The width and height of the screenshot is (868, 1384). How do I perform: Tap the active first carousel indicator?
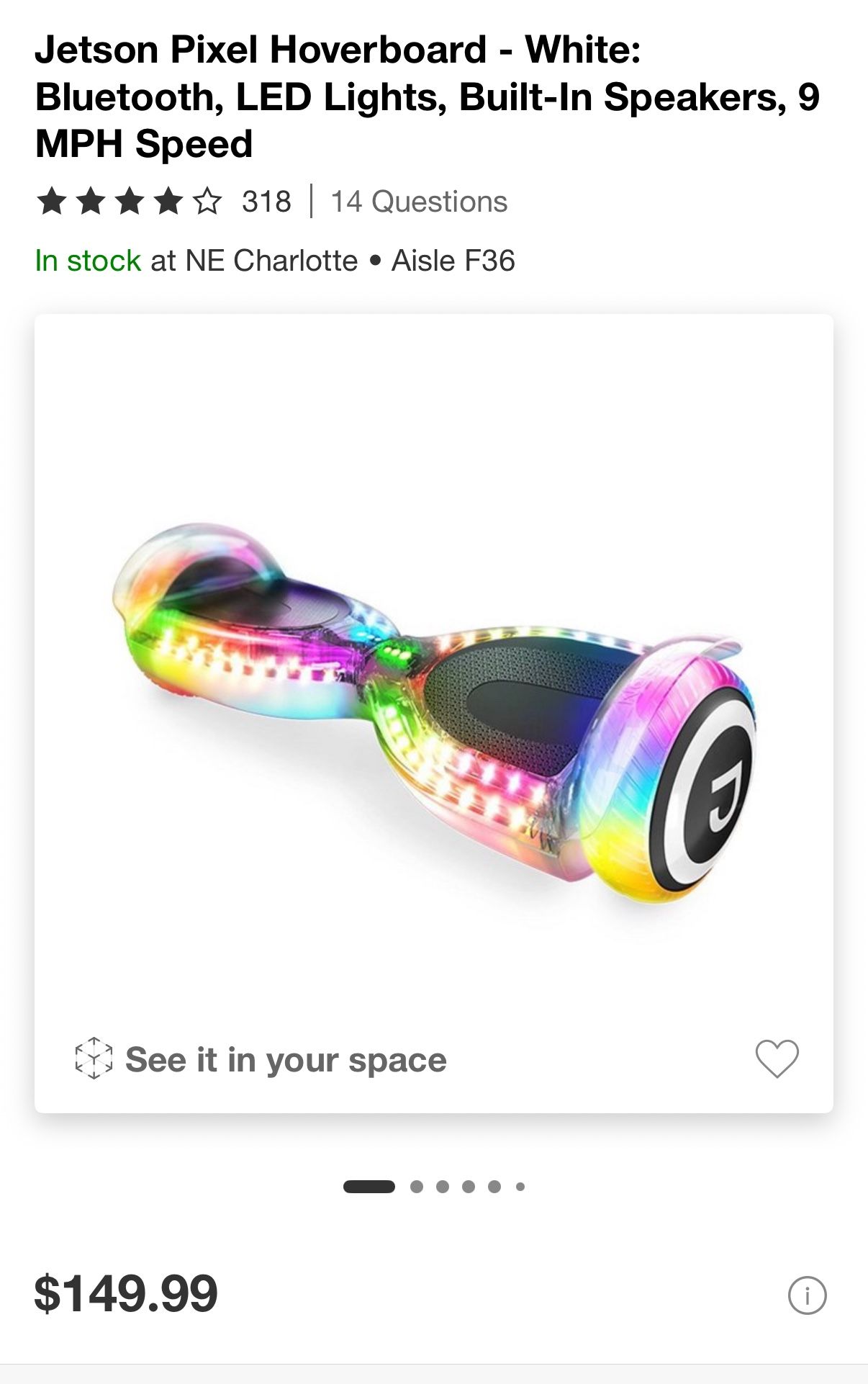click(369, 1187)
